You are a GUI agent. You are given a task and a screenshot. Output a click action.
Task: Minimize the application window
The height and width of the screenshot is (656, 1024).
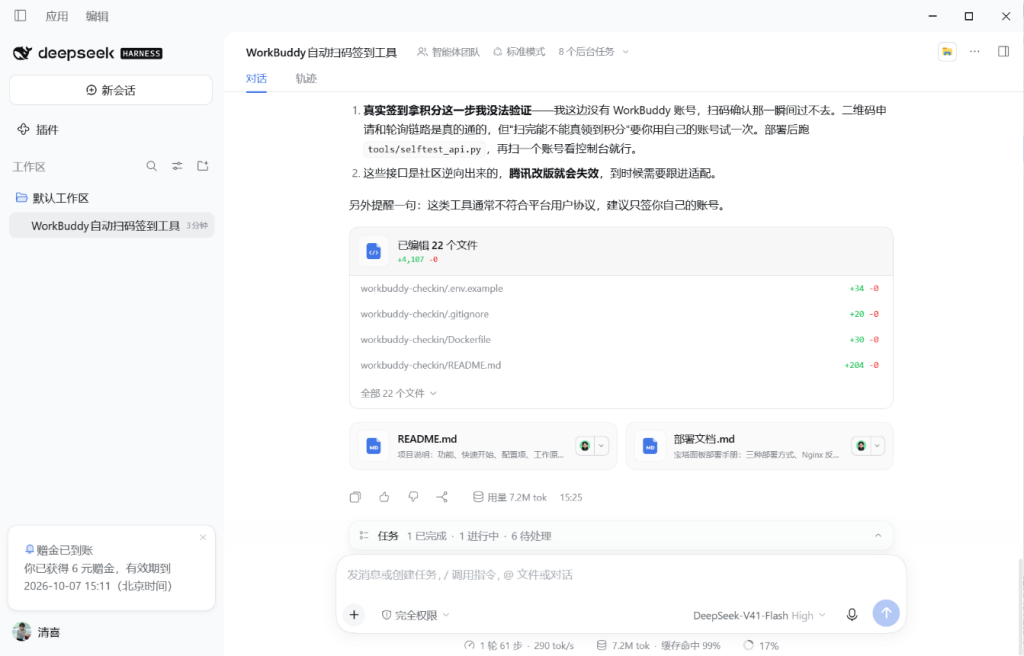[x=933, y=16]
